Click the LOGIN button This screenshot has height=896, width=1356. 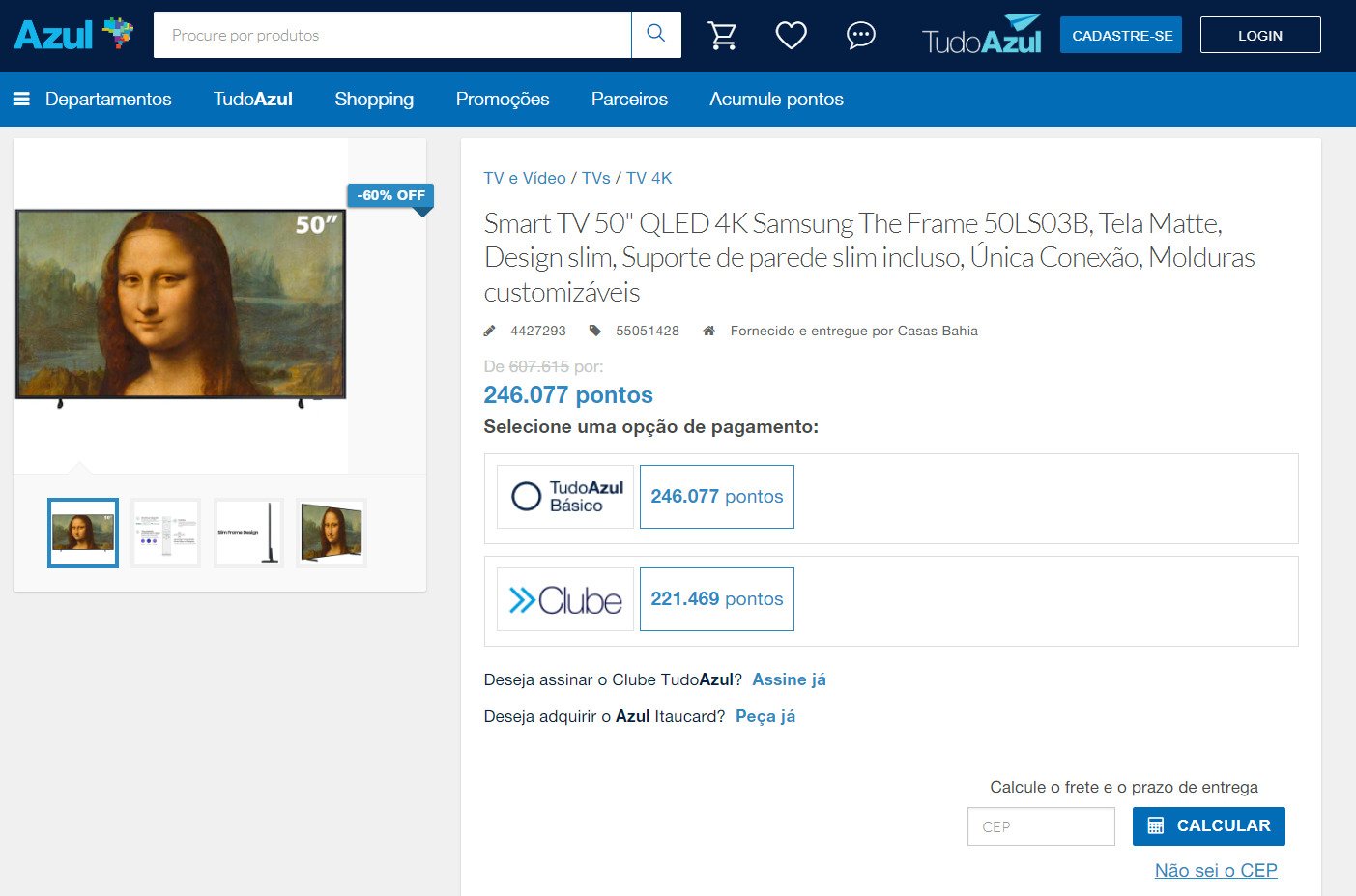click(x=1260, y=35)
